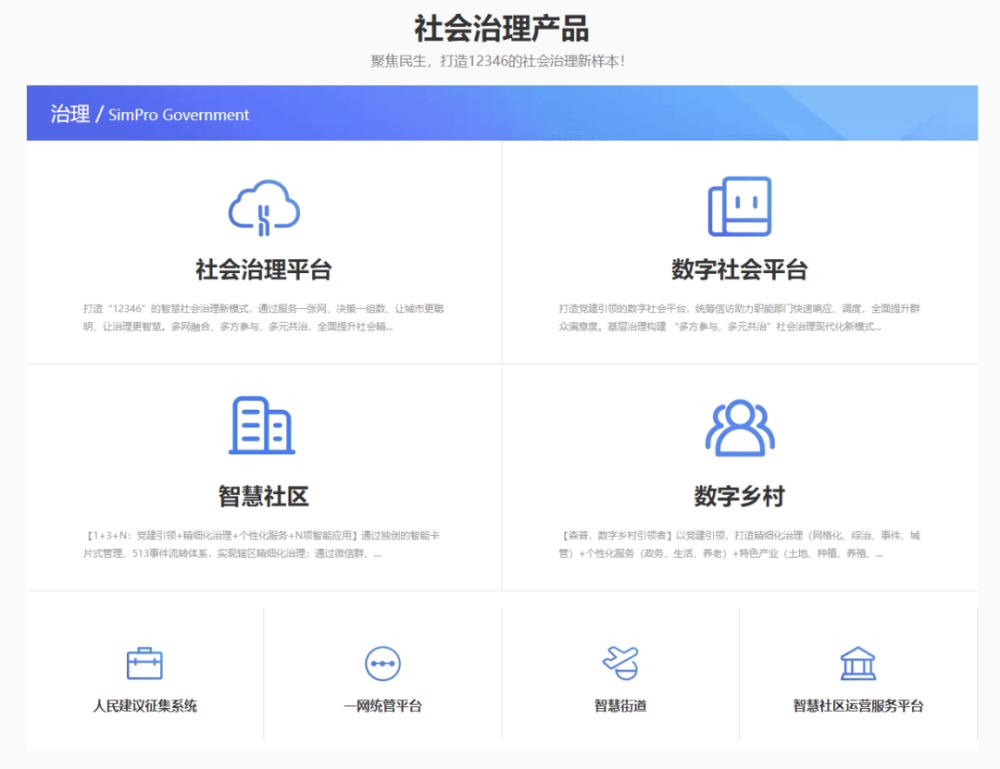Click the circular dots icon for 一网统管平台

[383, 663]
